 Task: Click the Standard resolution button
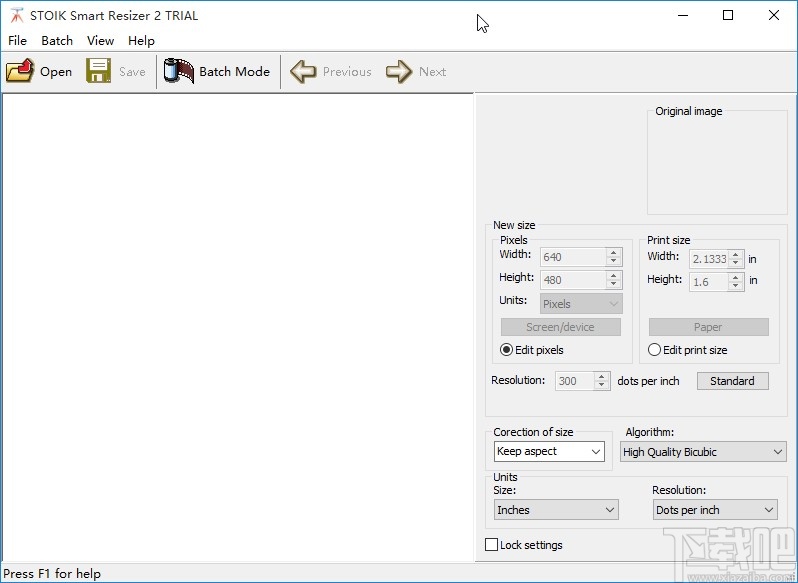732,381
